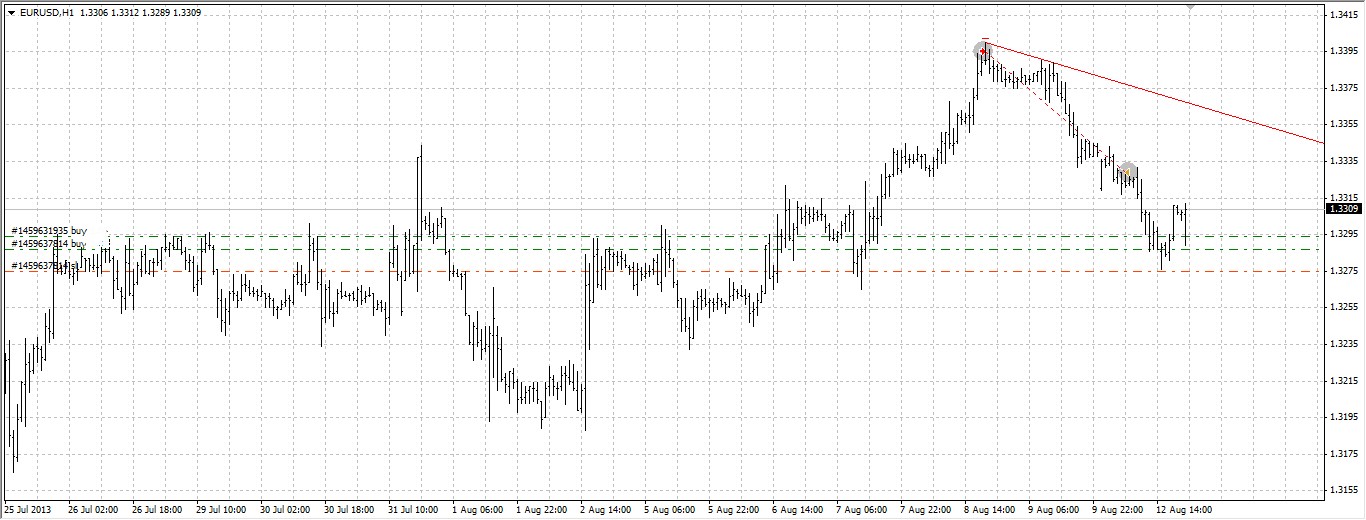Click the 1.3195 price scale label
This screenshot has width=1366, height=520.
click(x=1343, y=417)
